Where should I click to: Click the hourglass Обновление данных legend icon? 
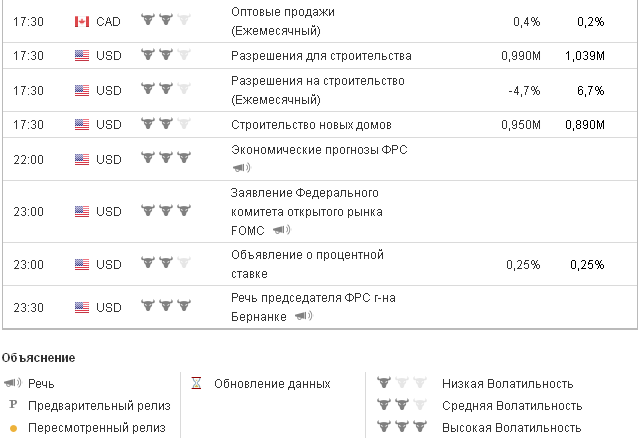(197, 383)
